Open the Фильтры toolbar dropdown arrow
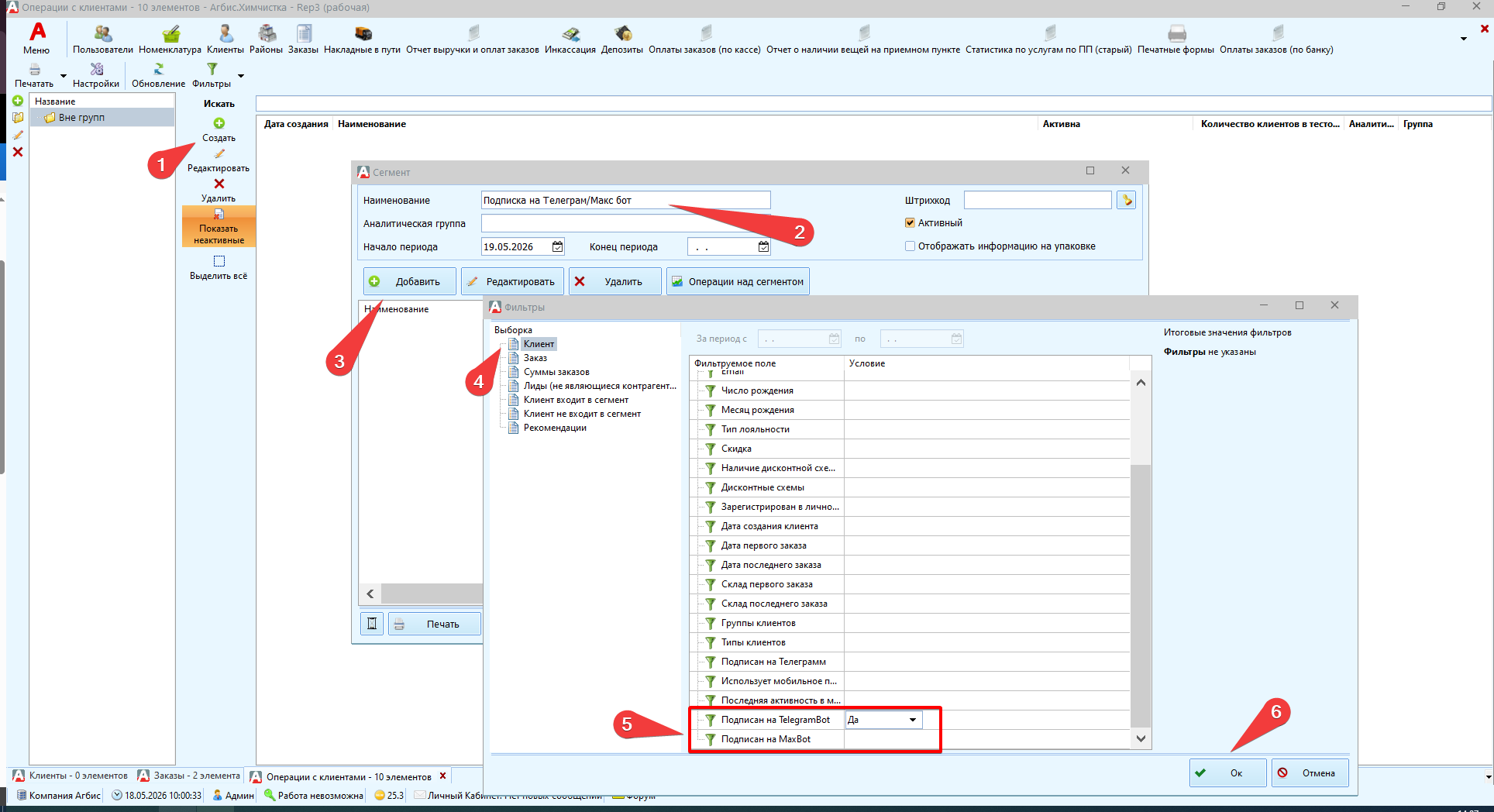The image size is (1494, 812). pyautogui.click(x=241, y=76)
